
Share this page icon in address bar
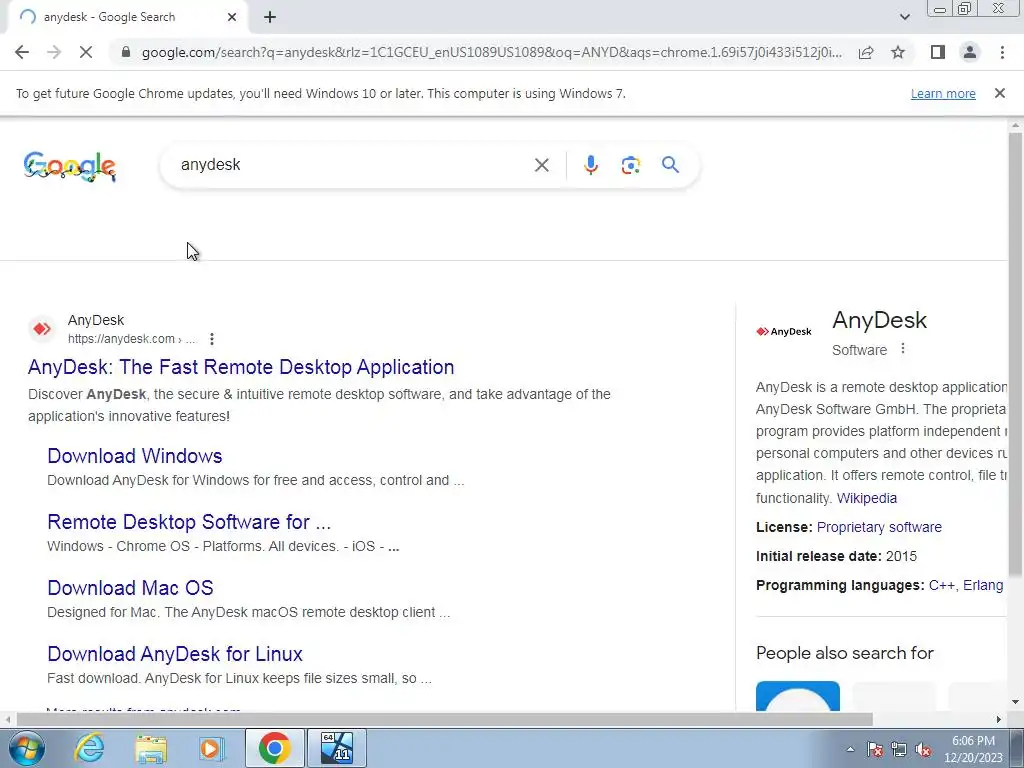(866, 52)
